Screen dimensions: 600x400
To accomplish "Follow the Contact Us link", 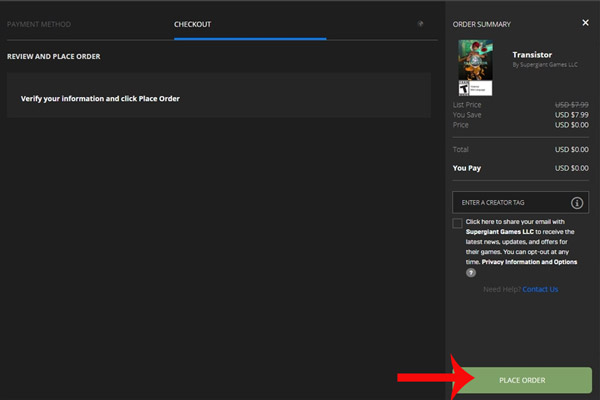I will [x=540, y=289].
